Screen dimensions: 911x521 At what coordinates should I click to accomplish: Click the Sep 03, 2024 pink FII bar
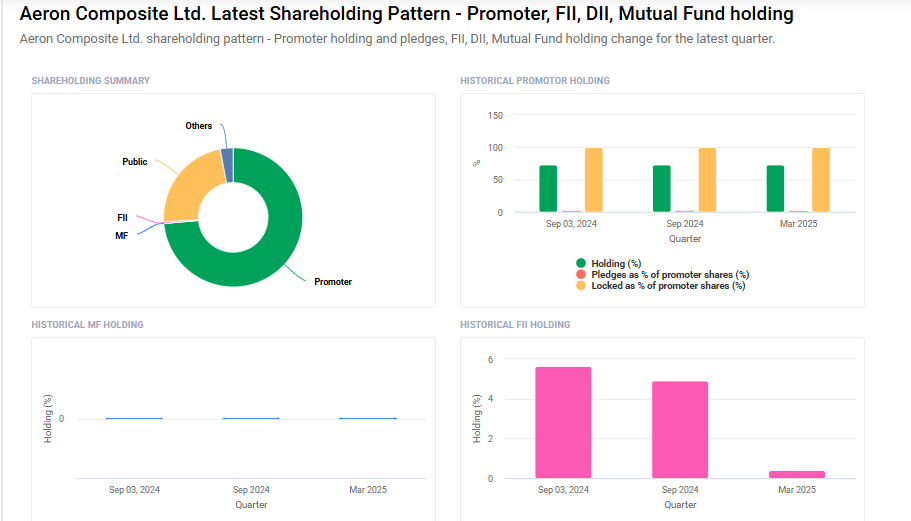point(563,423)
